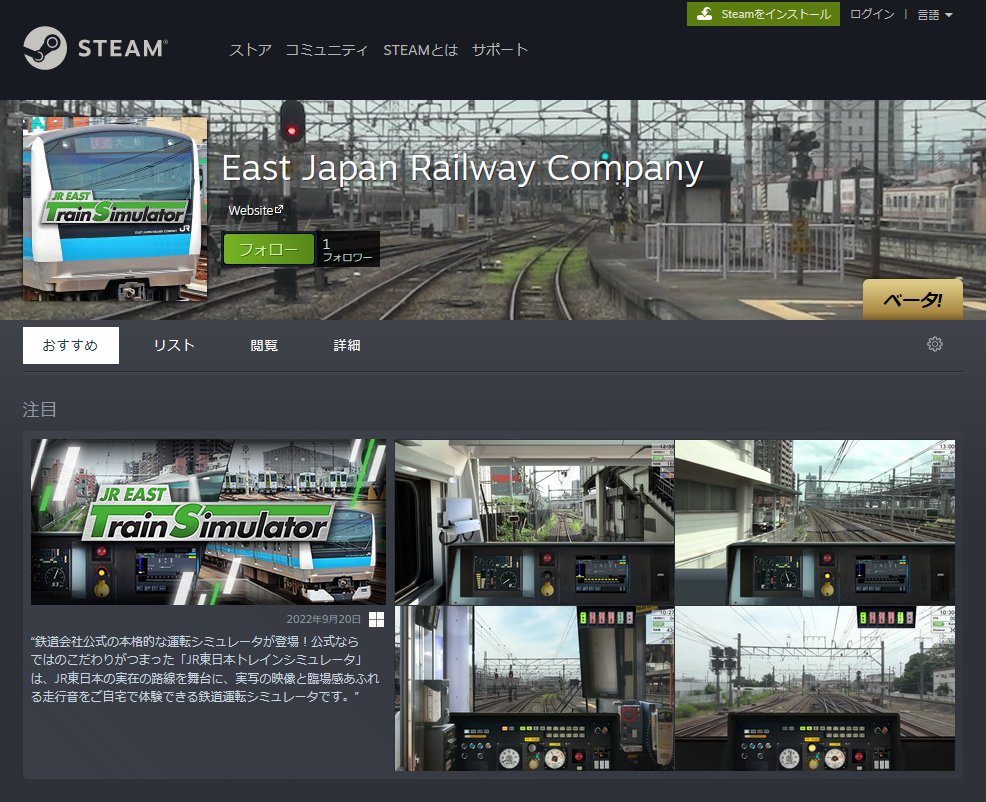This screenshot has width=986, height=802.
Task: Click the JR East Train Simulator avatar image
Action: pos(115,209)
